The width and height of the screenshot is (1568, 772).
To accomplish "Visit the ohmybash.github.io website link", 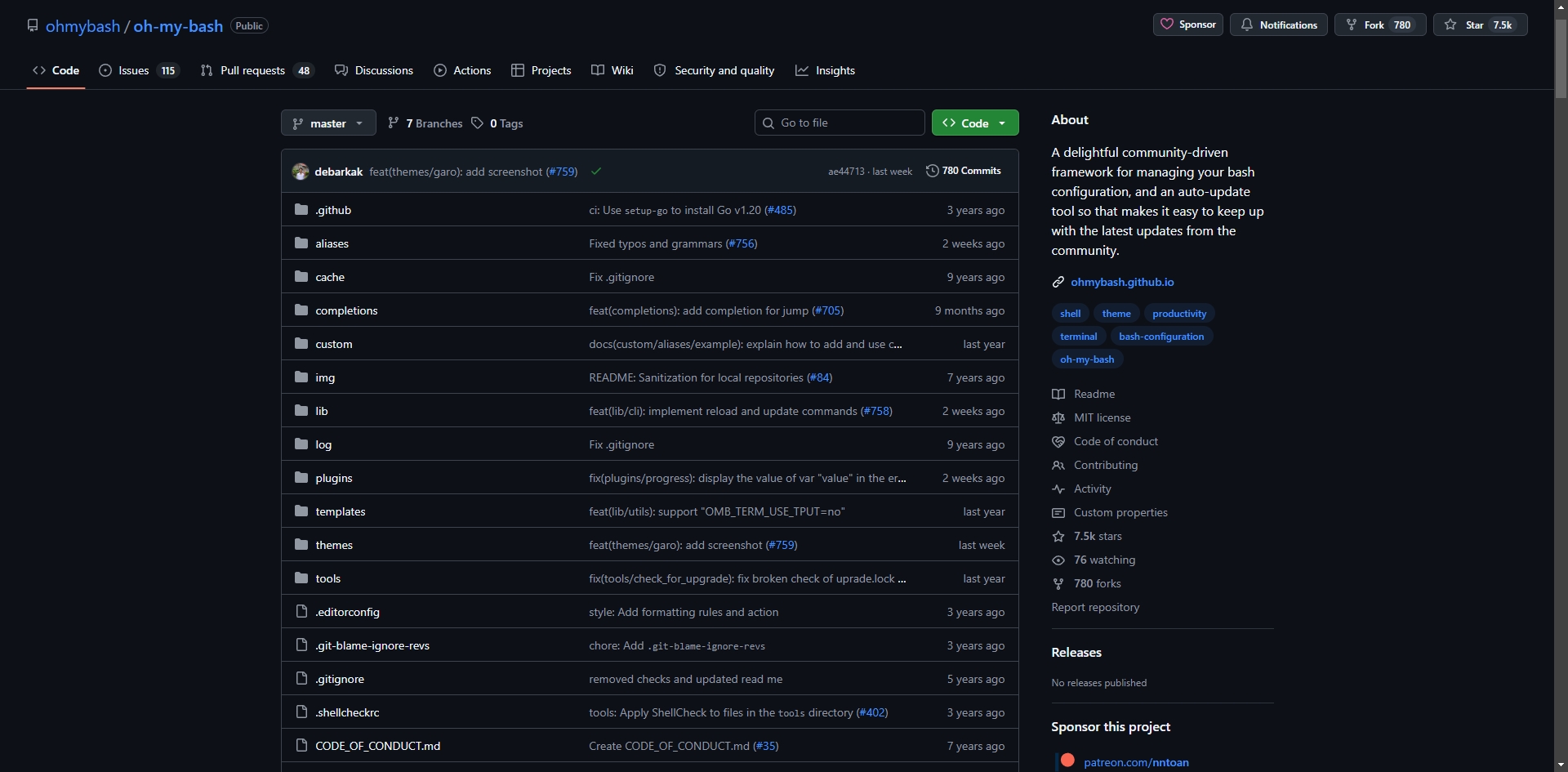I will (x=1122, y=282).
